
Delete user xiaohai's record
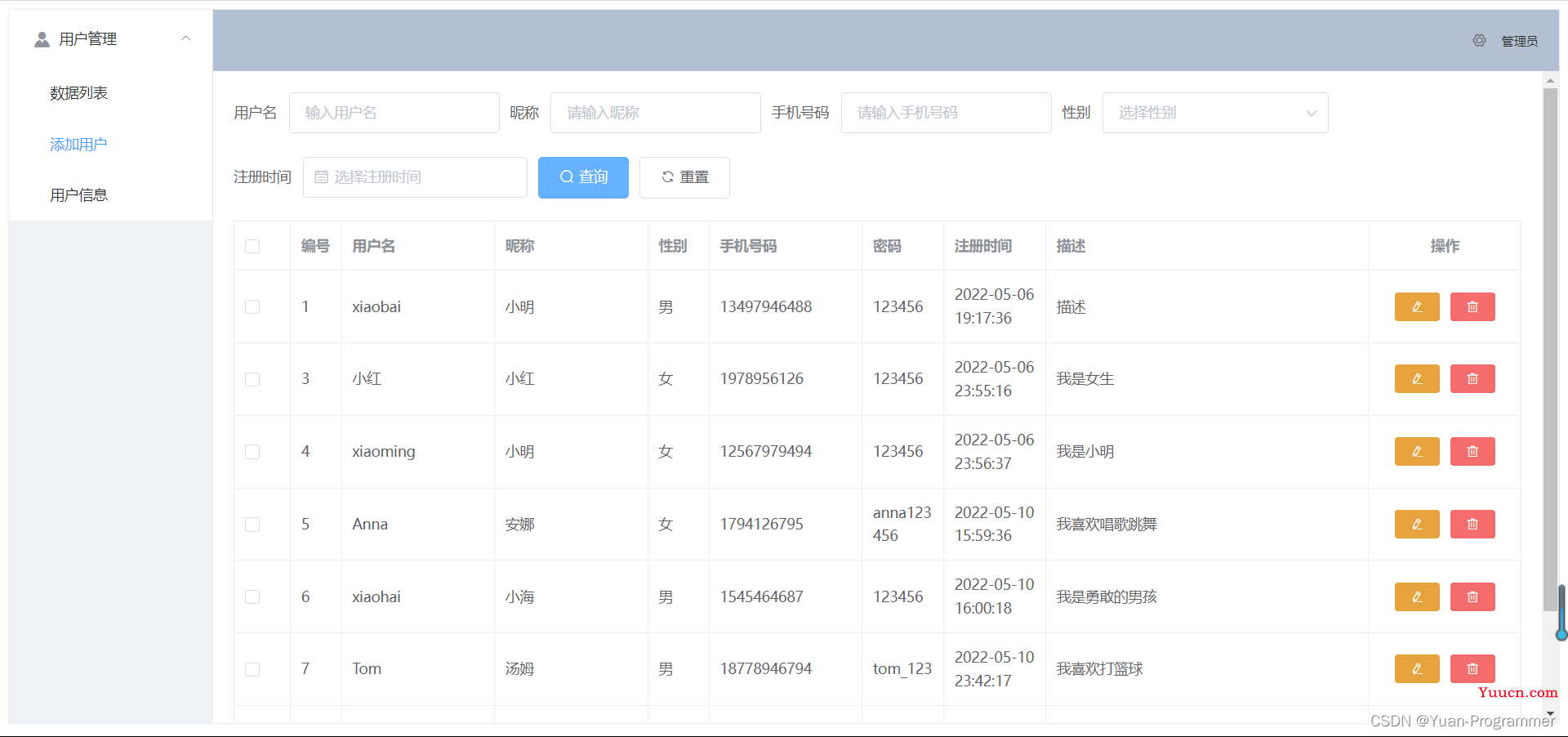pyautogui.click(x=1472, y=596)
